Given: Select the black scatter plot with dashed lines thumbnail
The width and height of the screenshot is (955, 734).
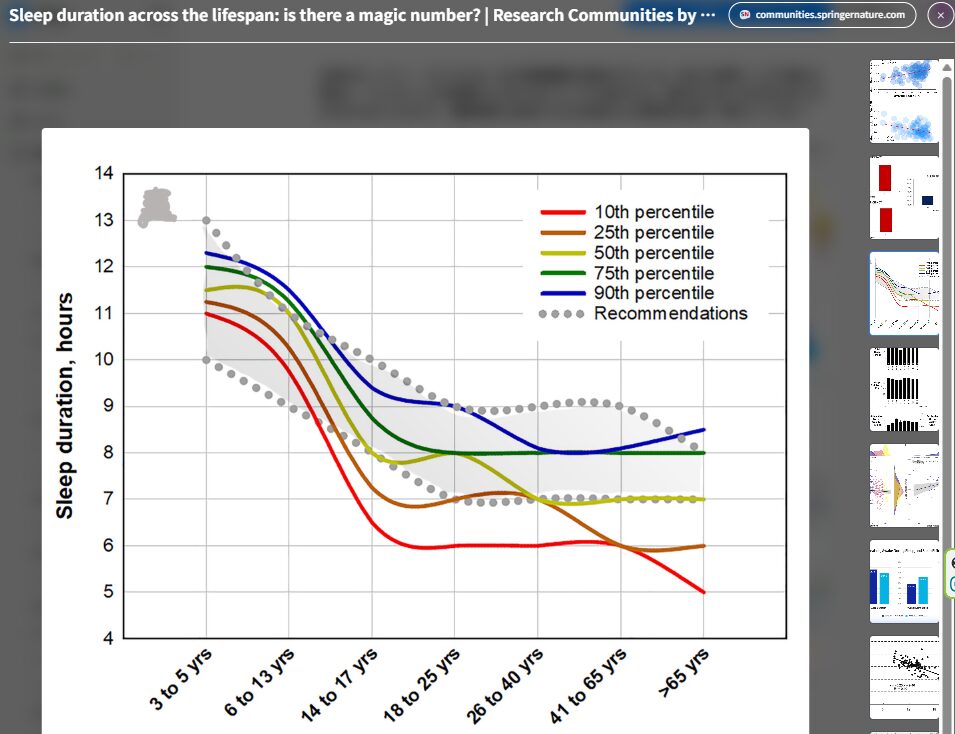Looking at the screenshot, I should [904, 677].
